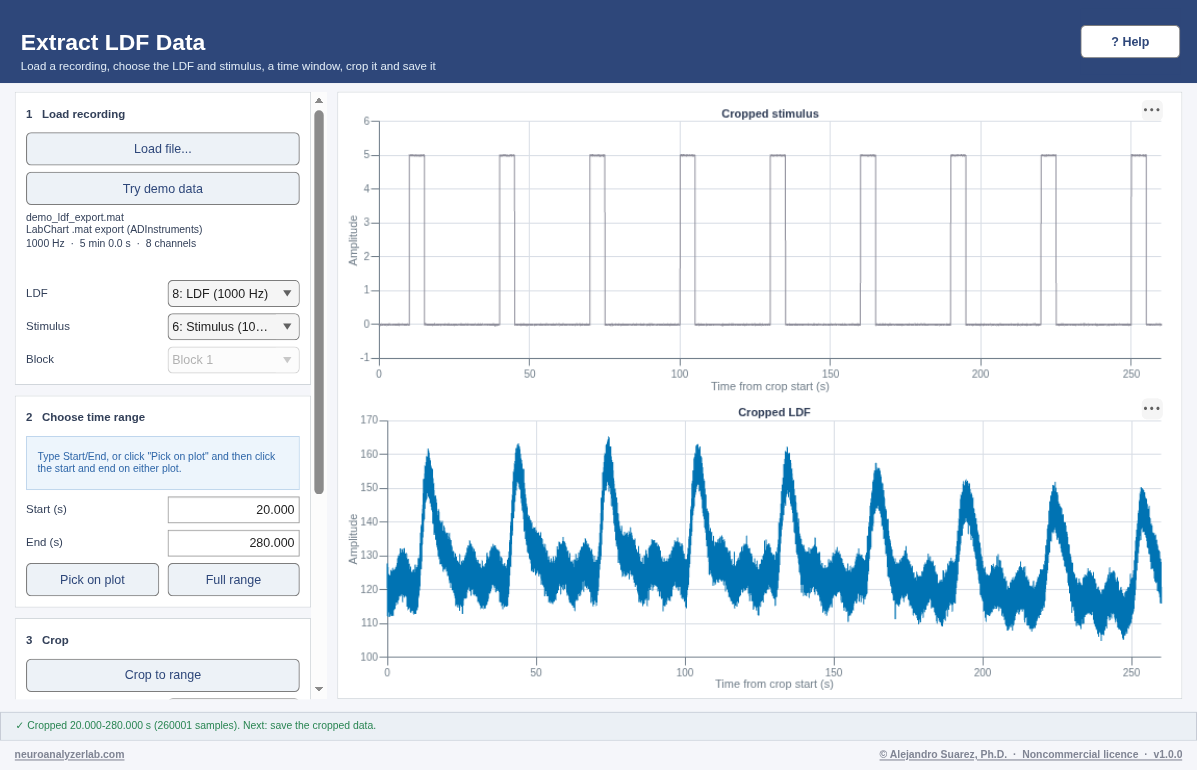Image resolution: width=1197 pixels, height=770 pixels.
Task: Click Crop to range button
Action: coord(163,675)
